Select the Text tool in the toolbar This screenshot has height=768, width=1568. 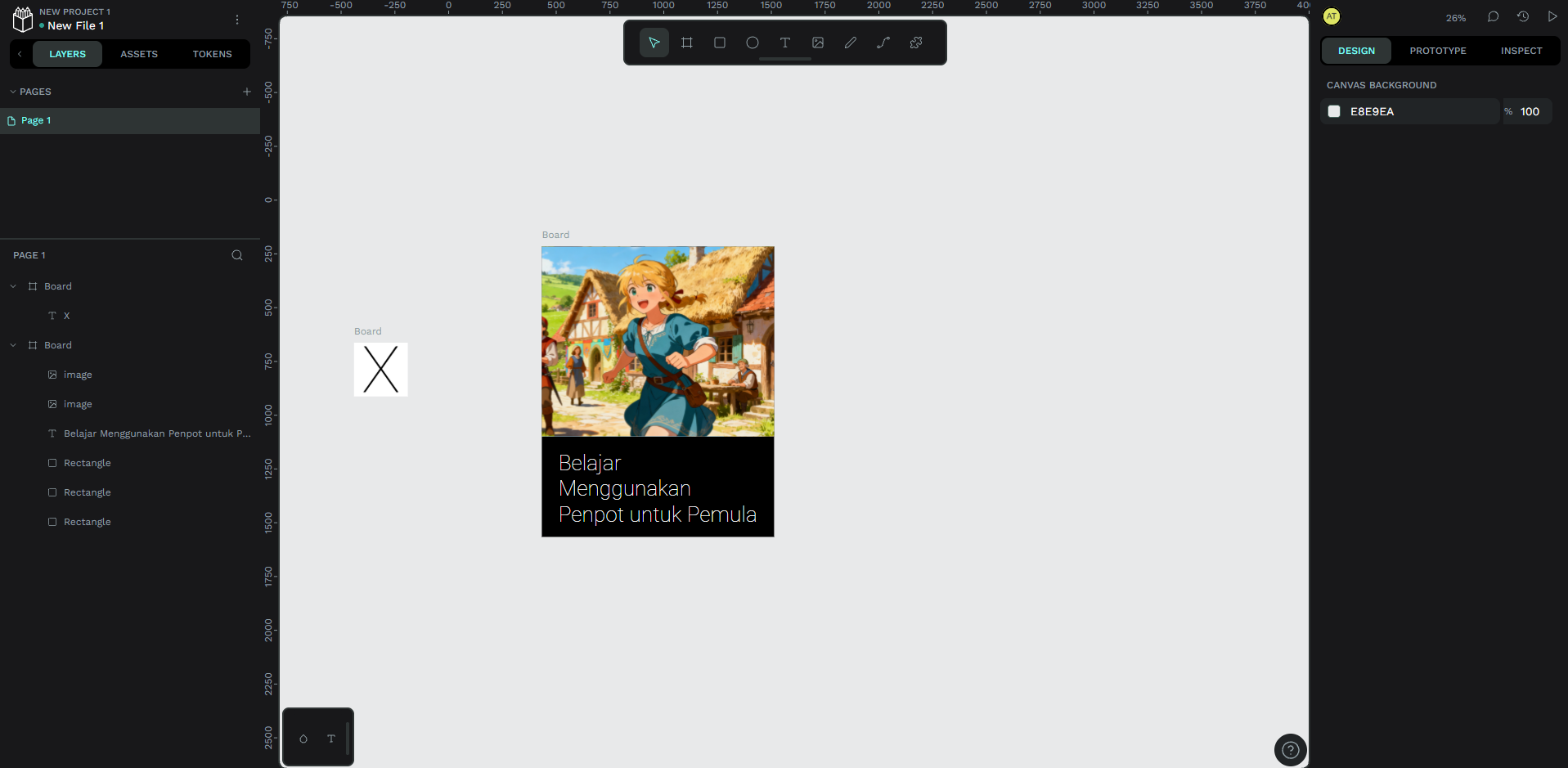(x=785, y=43)
